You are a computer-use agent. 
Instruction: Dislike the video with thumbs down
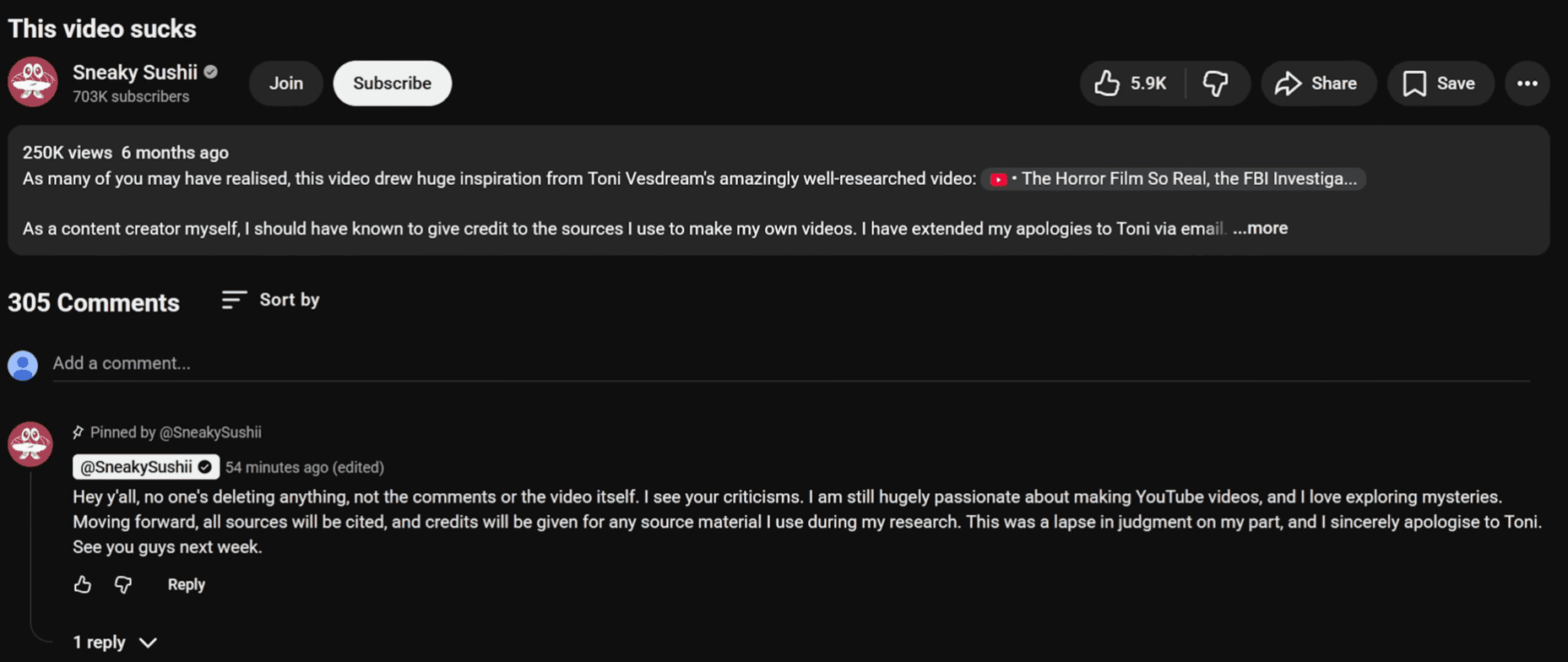[1215, 84]
